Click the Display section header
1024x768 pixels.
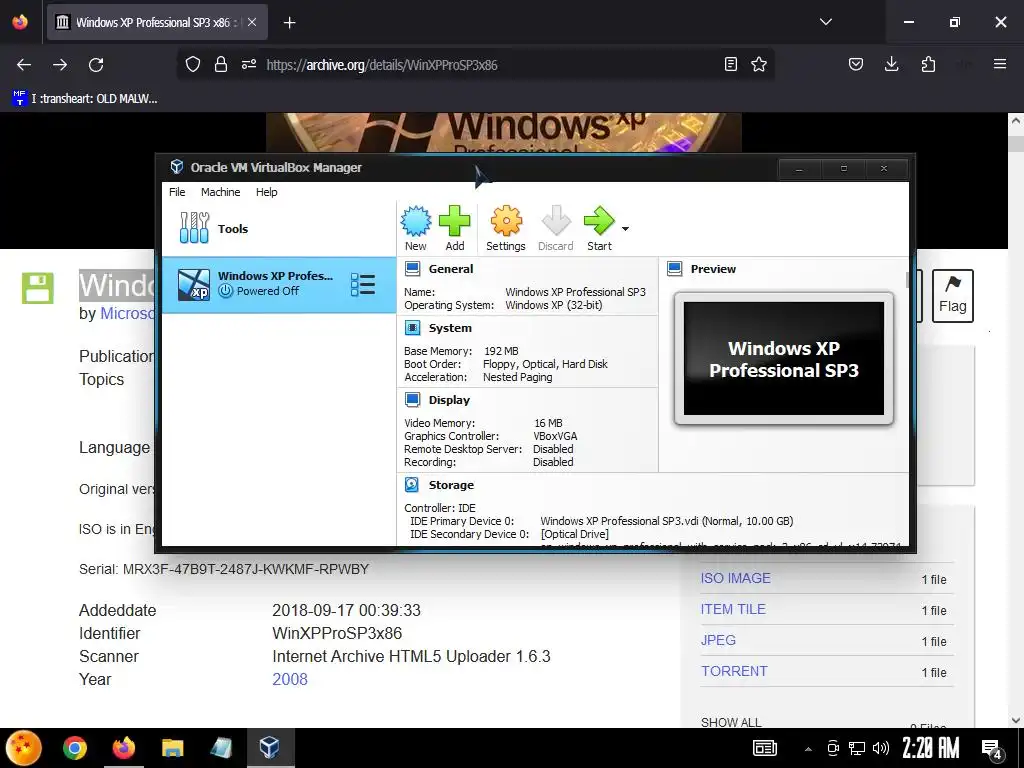449,400
